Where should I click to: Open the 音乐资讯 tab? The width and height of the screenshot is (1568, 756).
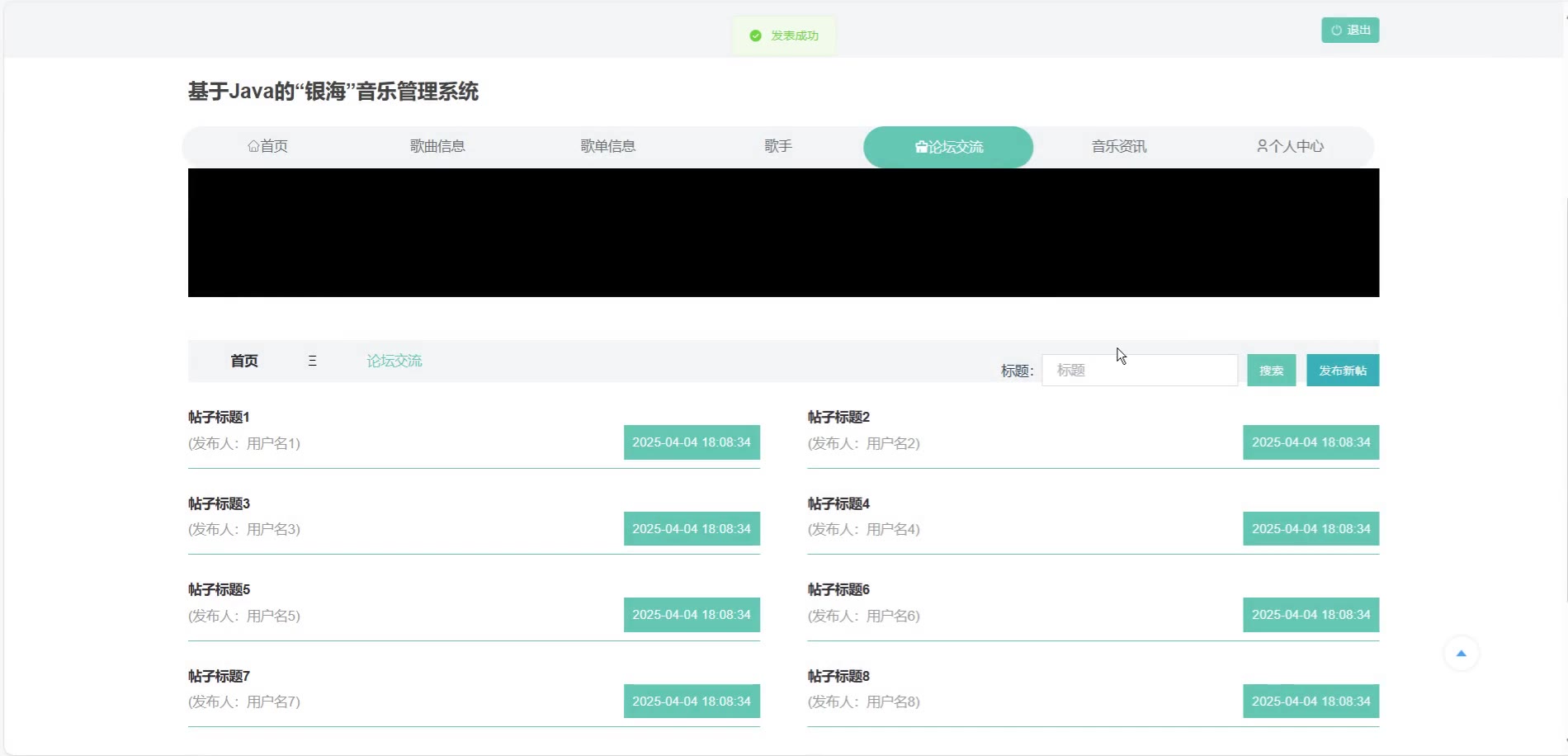pos(1119,147)
